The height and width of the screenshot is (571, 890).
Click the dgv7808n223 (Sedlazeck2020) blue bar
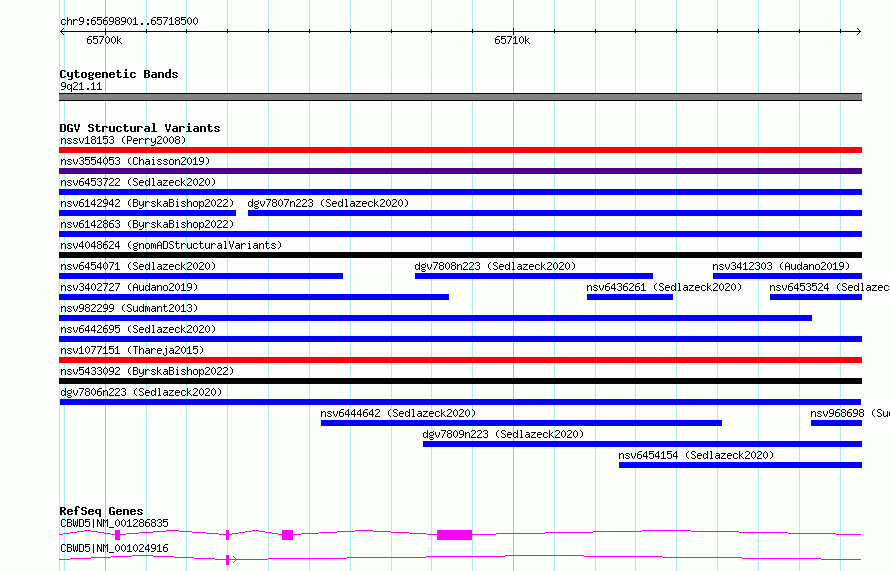(534, 276)
